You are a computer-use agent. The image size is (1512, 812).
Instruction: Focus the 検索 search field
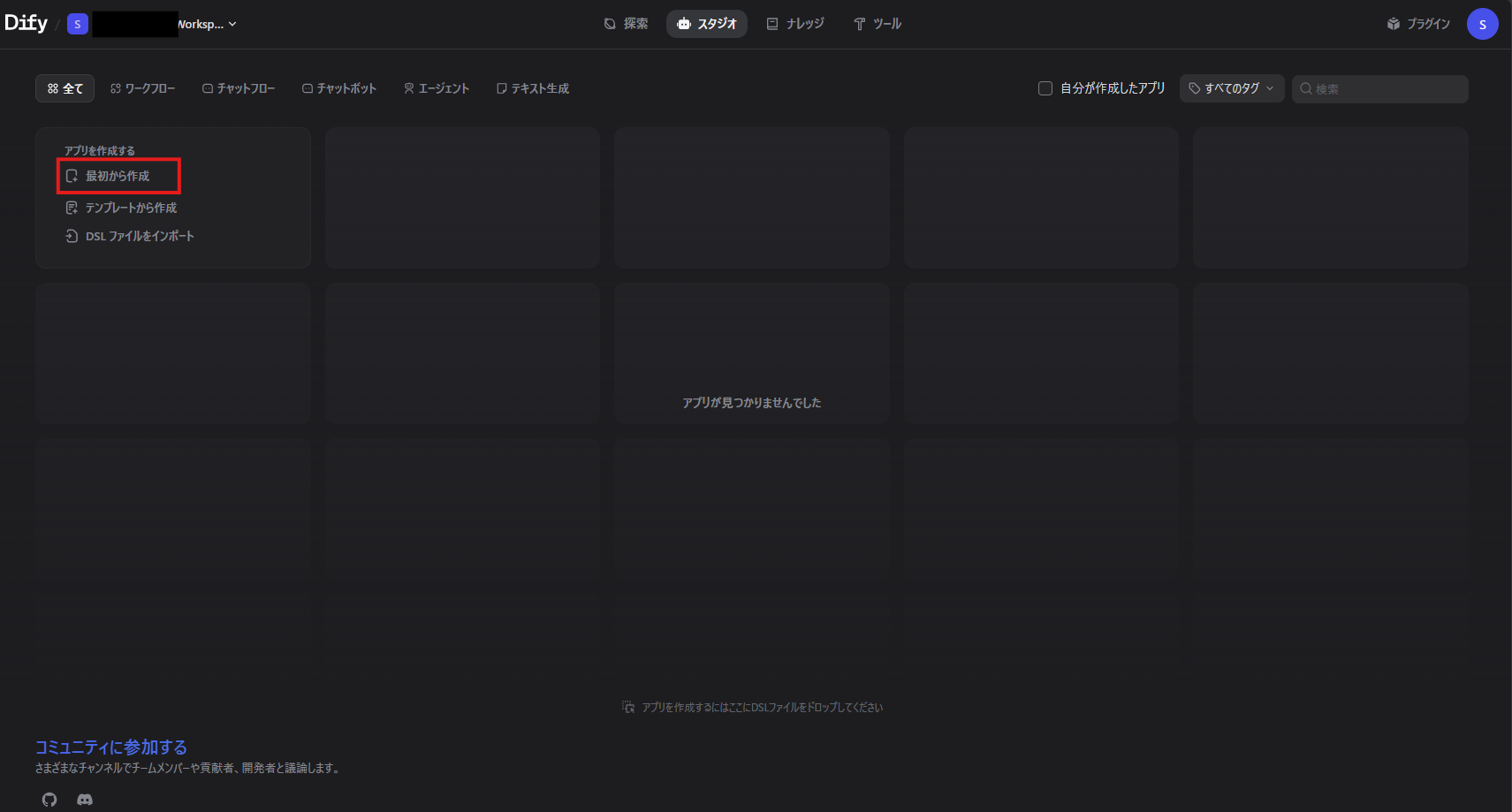pyautogui.click(x=1380, y=88)
